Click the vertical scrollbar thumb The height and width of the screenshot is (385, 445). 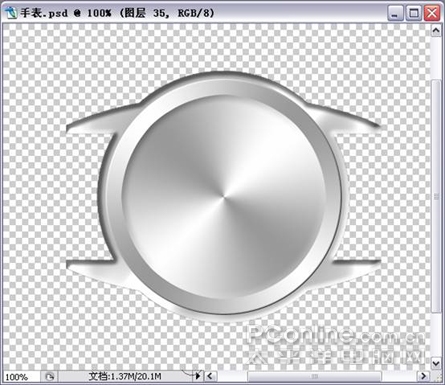point(436,196)
